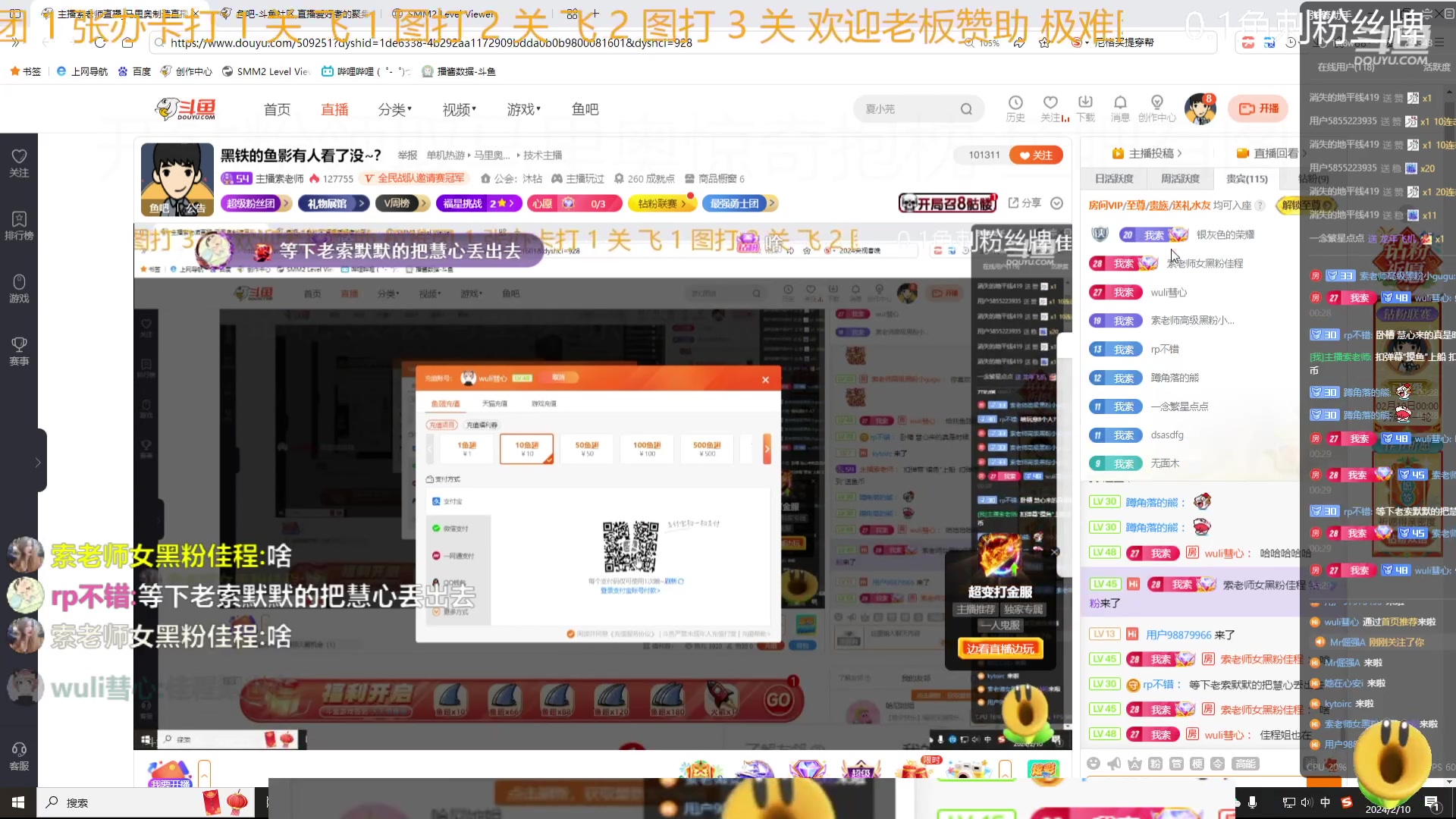Select the 10鱼翅 recharge option
The image size is (1456, 819).
[526, 449]
